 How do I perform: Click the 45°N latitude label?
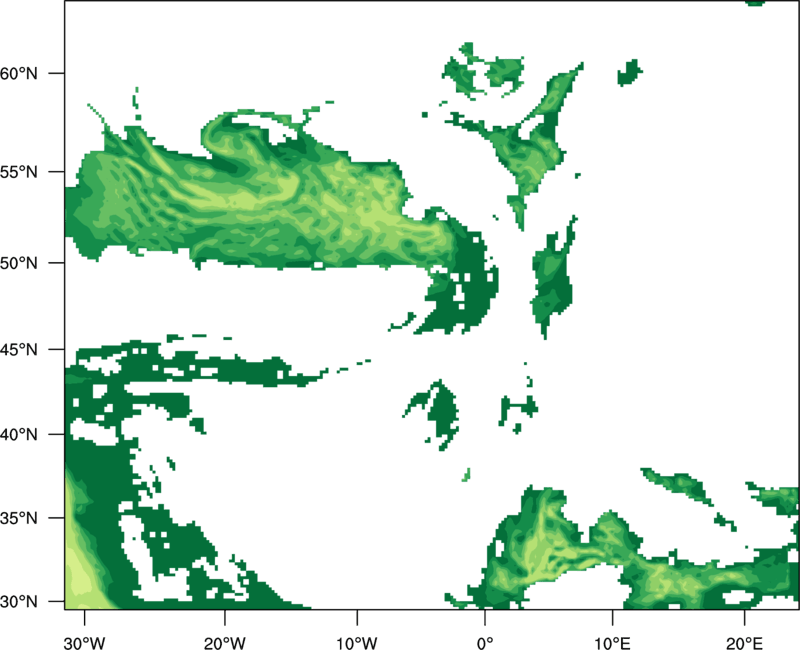tap(19, 349)
